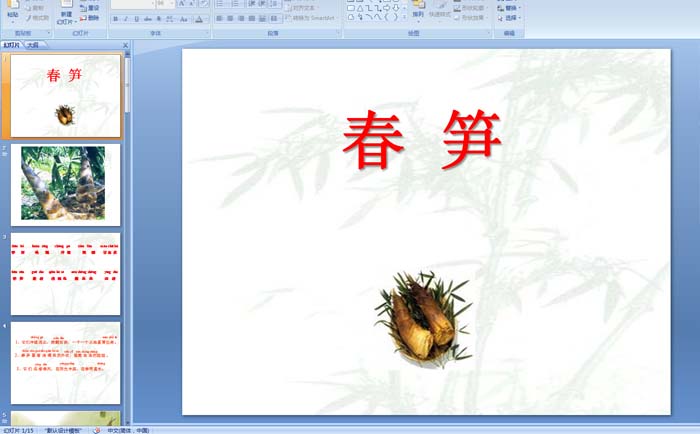Click the 春笋 title on the slide
The height and width of the screenshot is (434, 700).
tap(422, 139)
